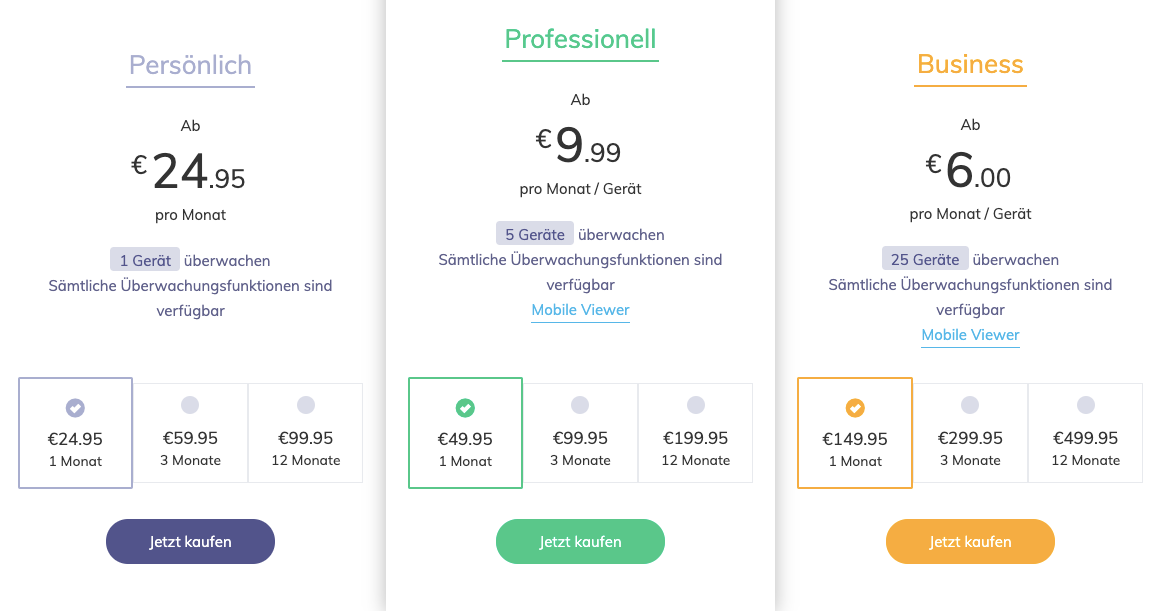Click the unselected circle above €299.95
Viewport: 1160px width, 611px height.
coord(970,406)
